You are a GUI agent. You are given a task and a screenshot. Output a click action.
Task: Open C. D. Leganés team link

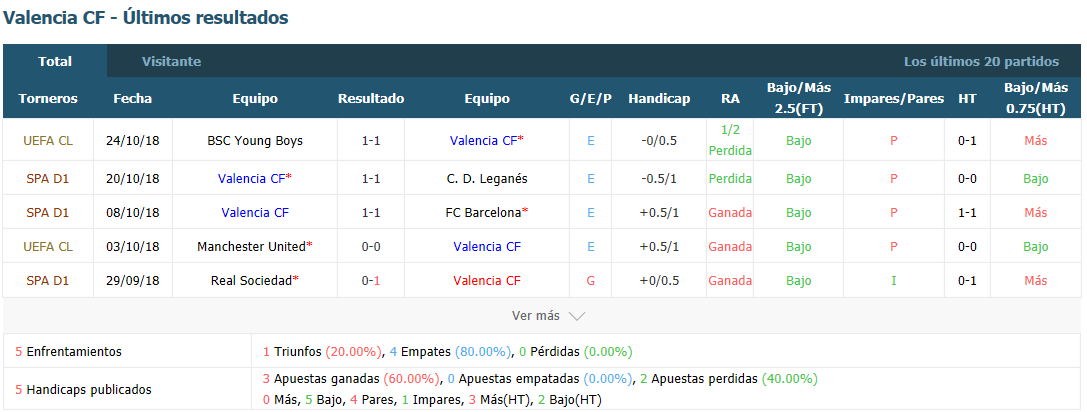(487, 178)
